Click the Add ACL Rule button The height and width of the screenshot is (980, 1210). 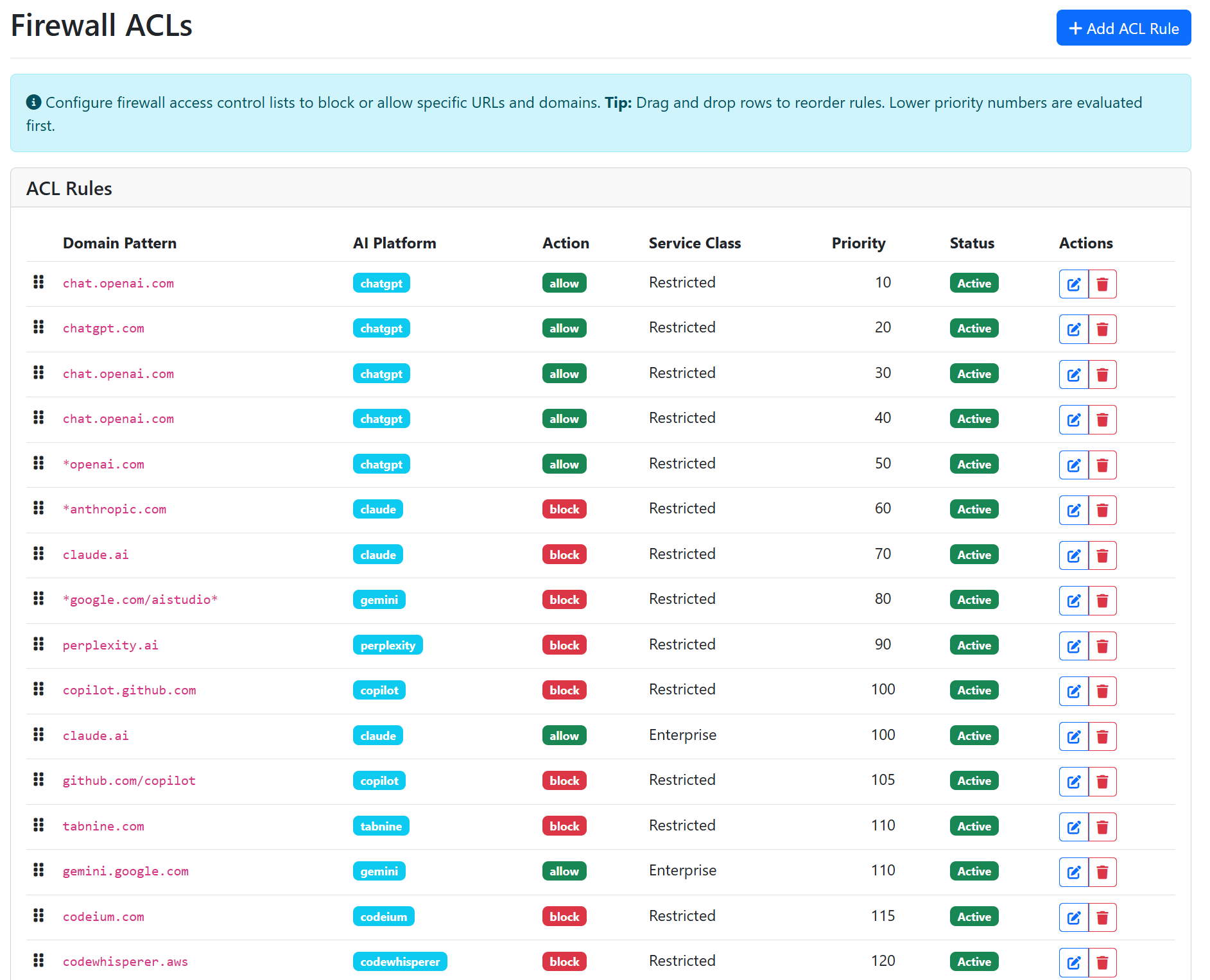1123,28
